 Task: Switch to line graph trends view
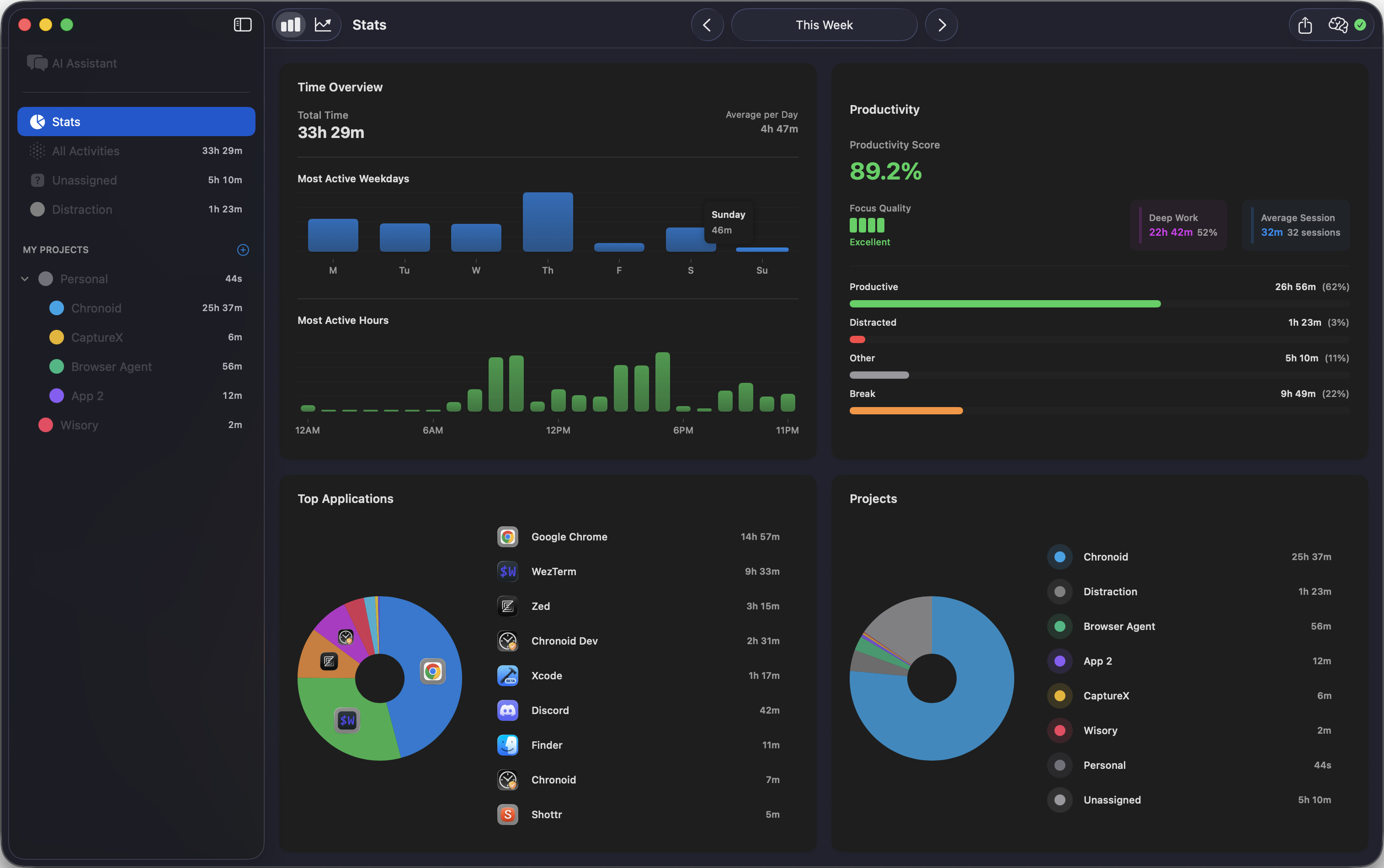[323, 25]
